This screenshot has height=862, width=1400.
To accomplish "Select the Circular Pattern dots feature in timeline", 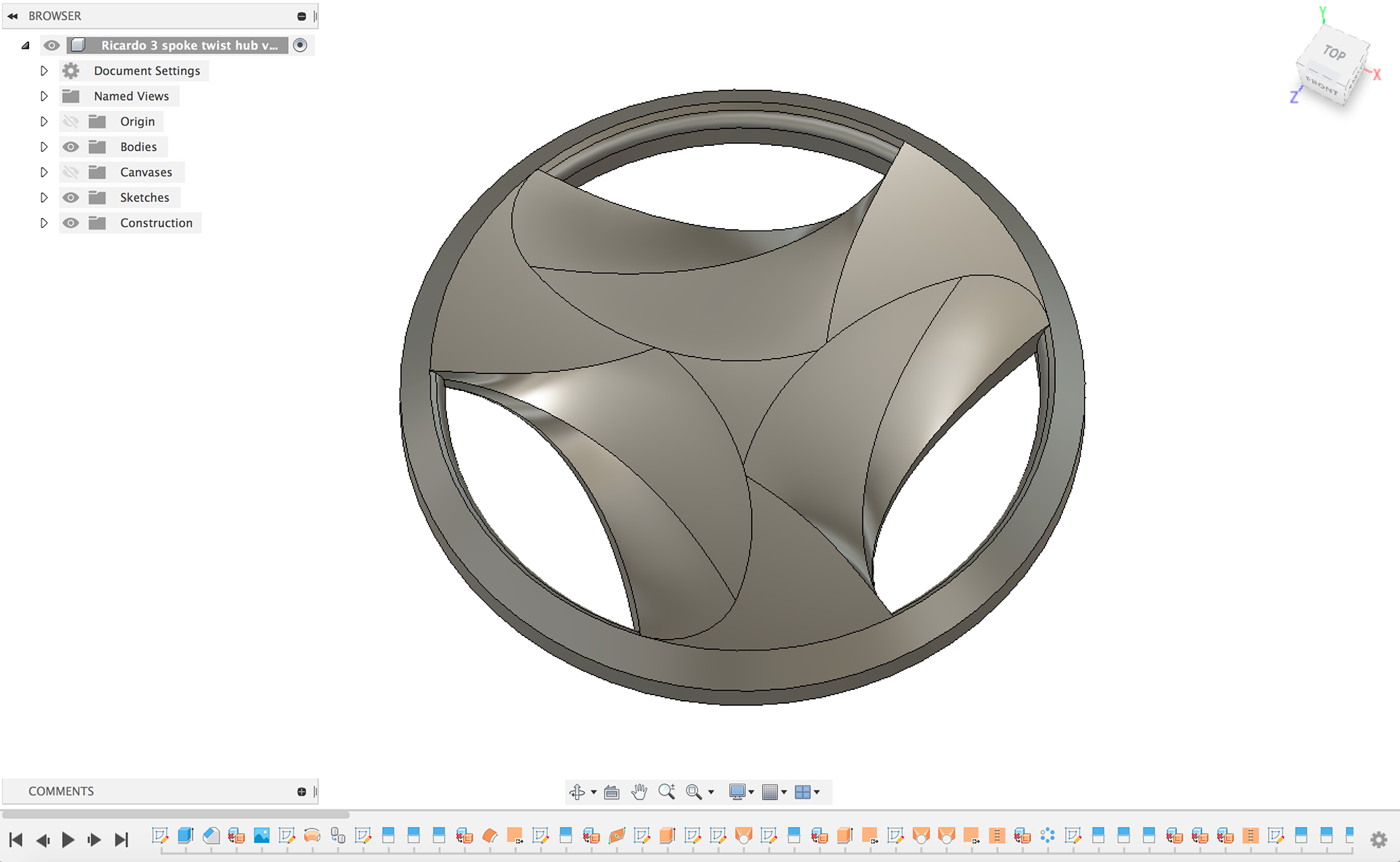I will pos(1048,836).
